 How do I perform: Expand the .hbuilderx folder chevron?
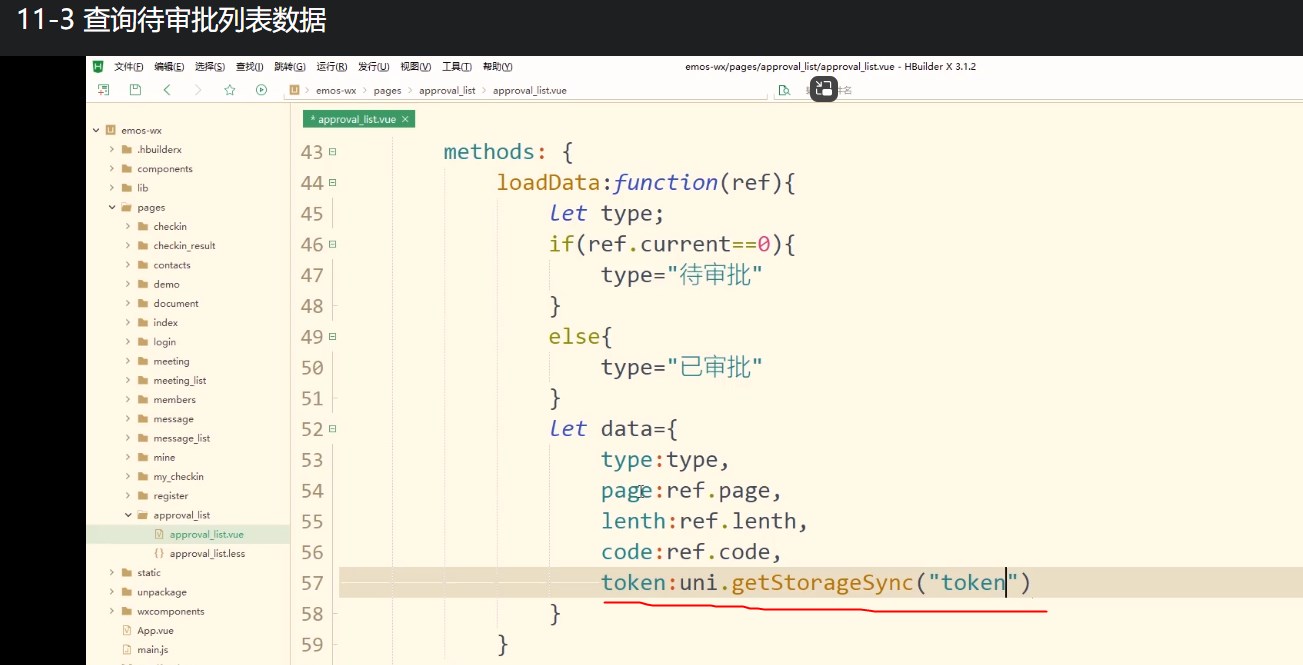112,150
